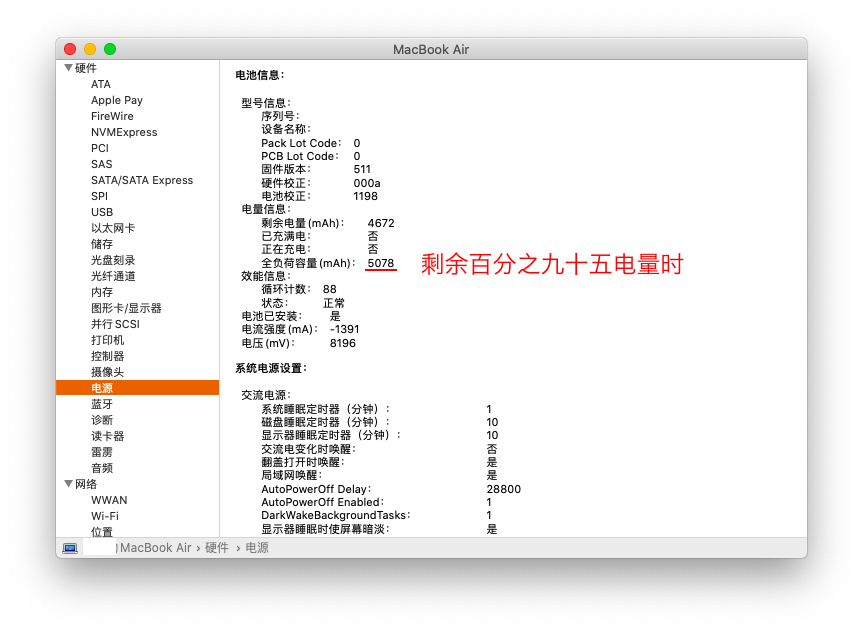Screen dimensions: 863x632
Task: Select 图形卡/显示器 item
Action: tap(126, 308)
